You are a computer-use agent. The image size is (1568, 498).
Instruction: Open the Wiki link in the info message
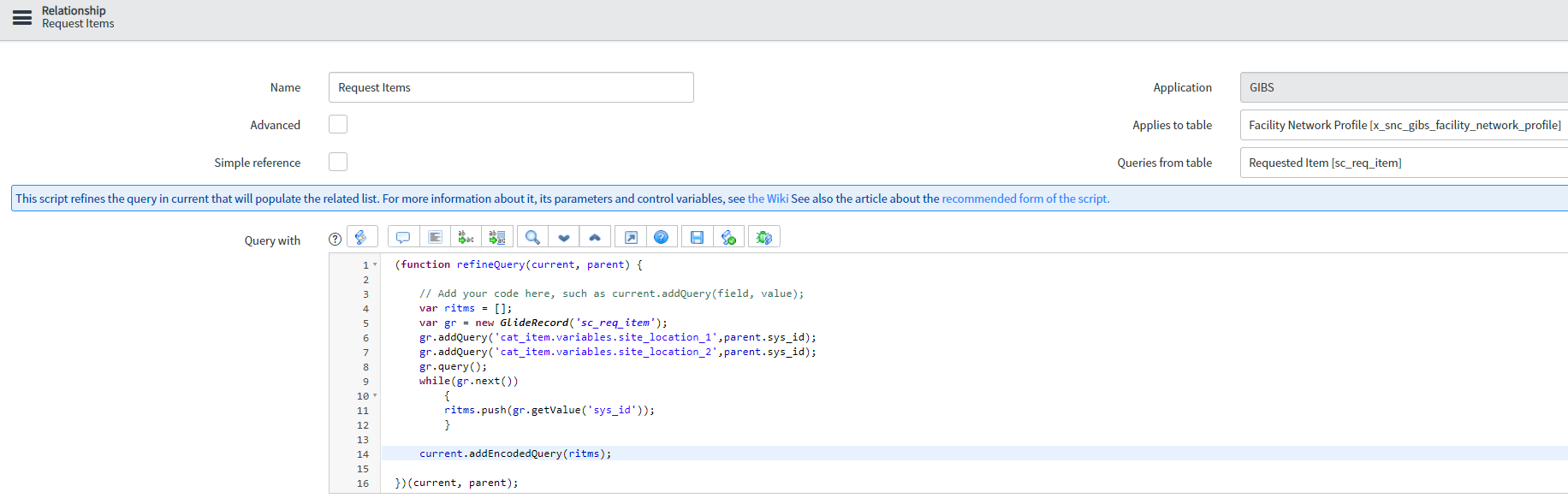click(x=768, y=199)
